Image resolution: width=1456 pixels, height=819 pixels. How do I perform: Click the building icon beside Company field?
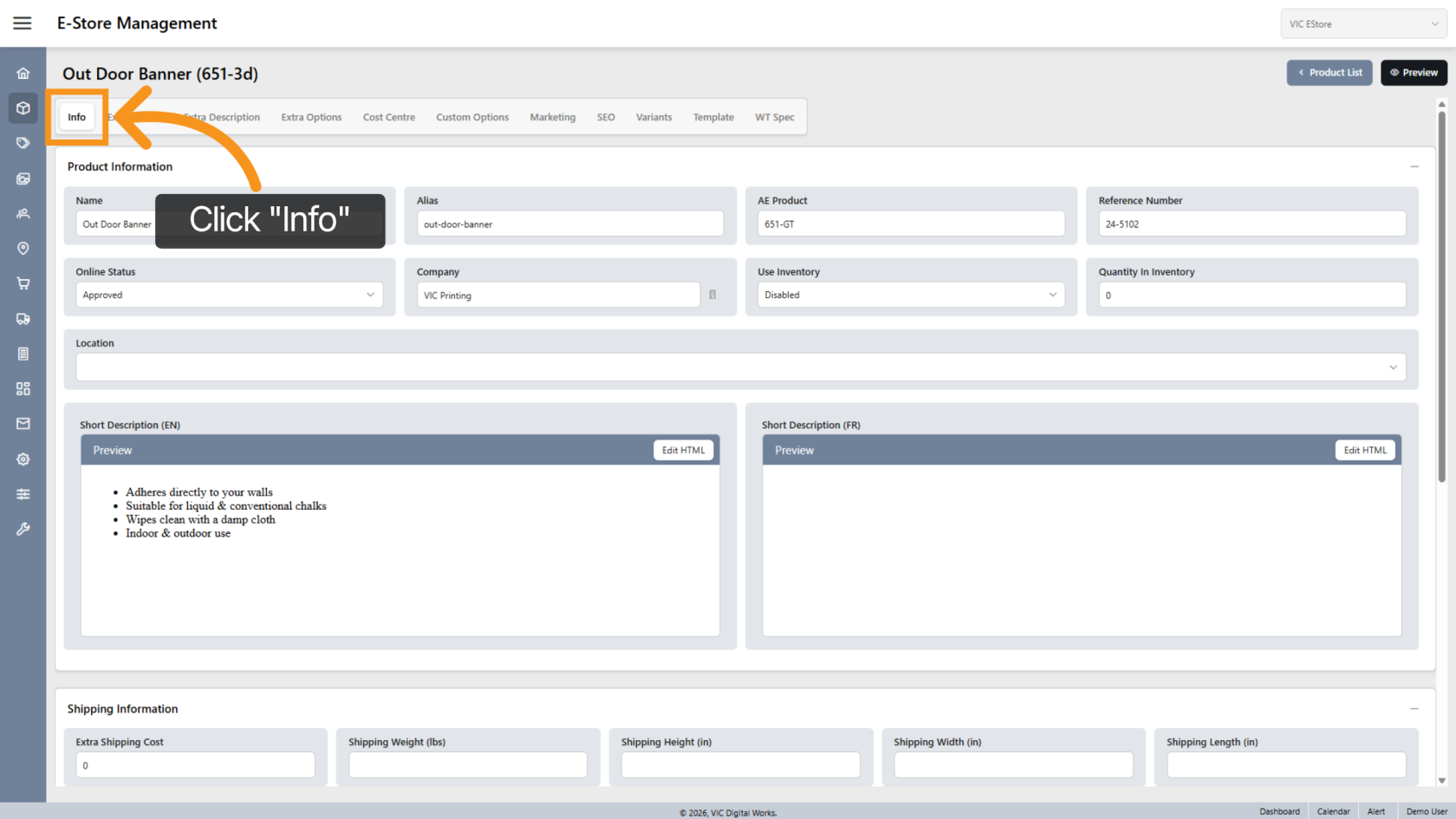712,295
